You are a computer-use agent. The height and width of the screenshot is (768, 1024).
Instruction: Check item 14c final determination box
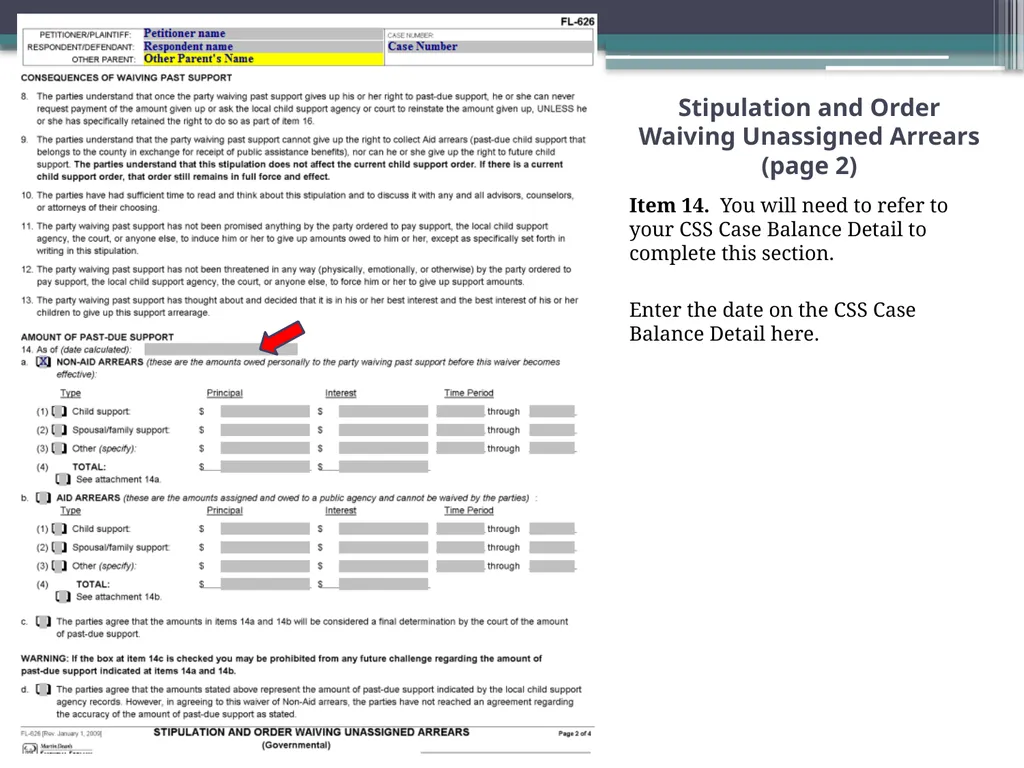[43, 622]
